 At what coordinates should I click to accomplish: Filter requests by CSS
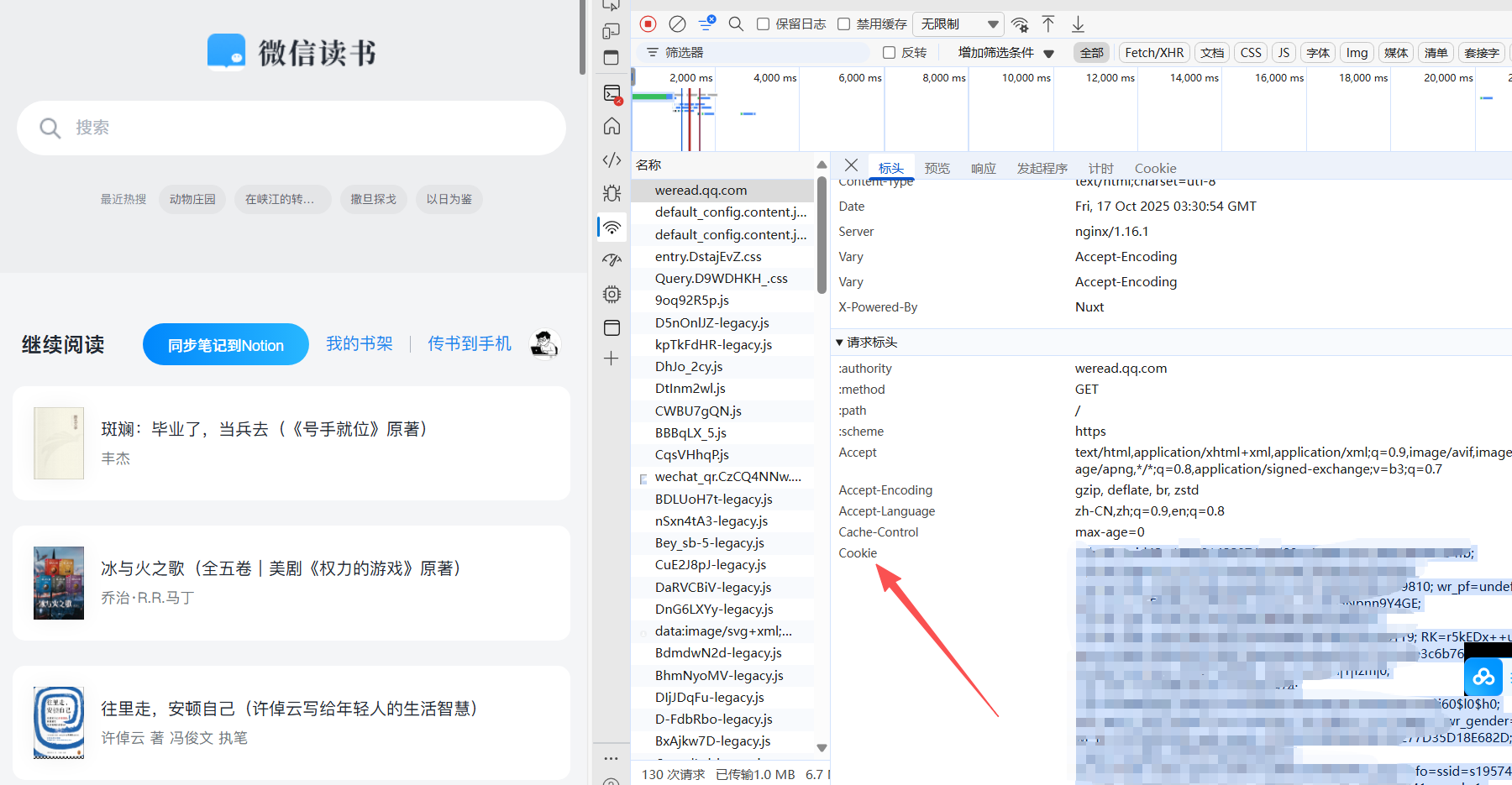(x=1251, y=53)
